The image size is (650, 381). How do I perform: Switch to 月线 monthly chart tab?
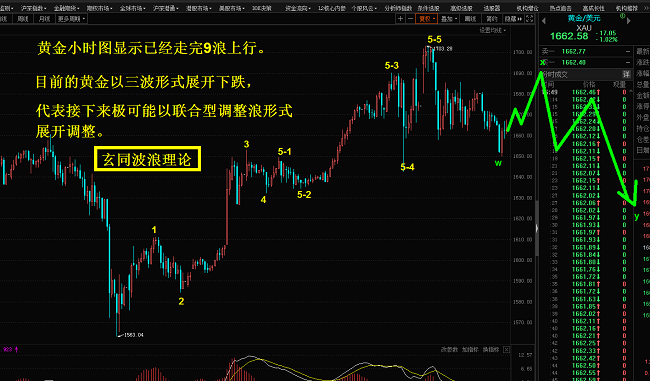[44, 19]
